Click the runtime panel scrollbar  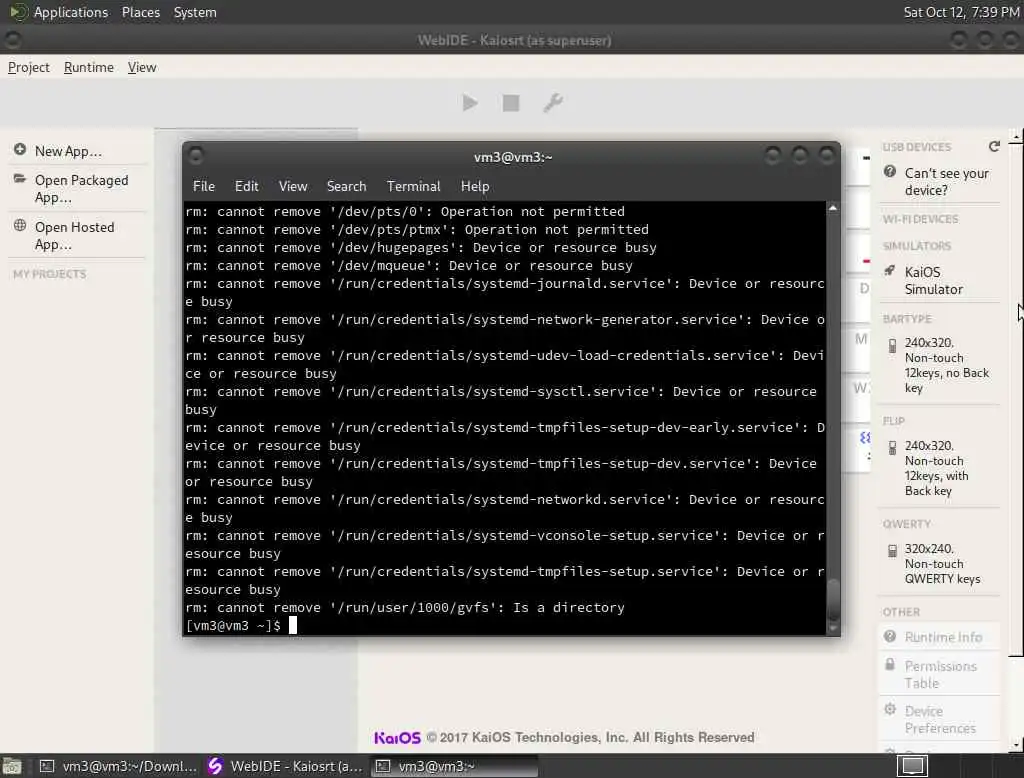click(x=1016, y=400)
